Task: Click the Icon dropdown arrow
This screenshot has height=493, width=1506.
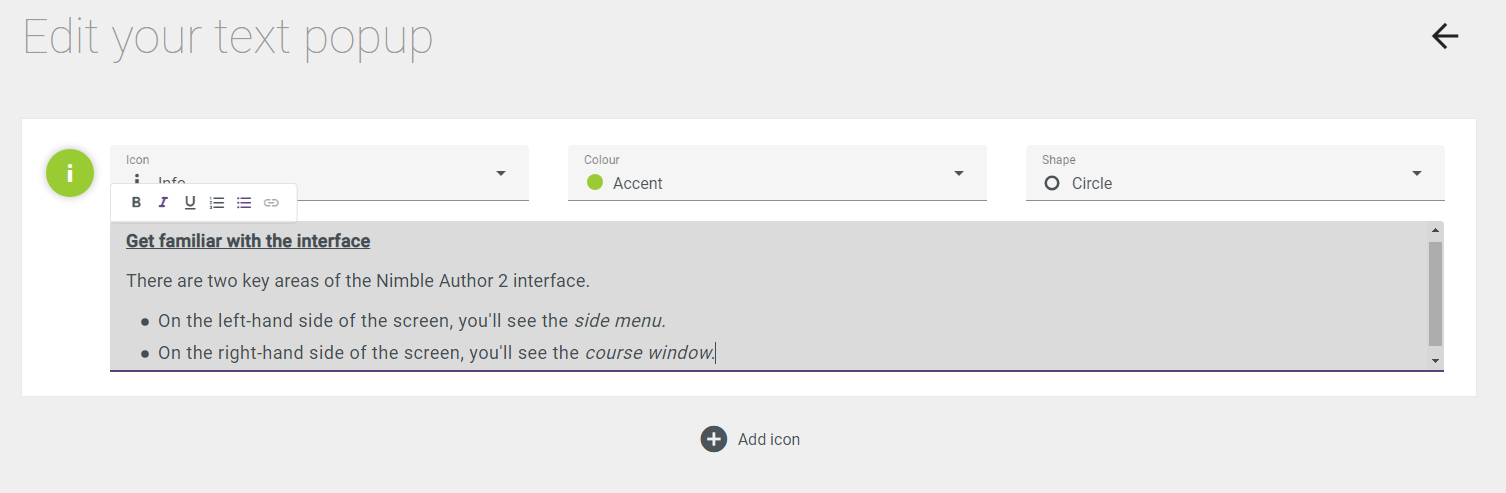Action: (x=501, y=173)
